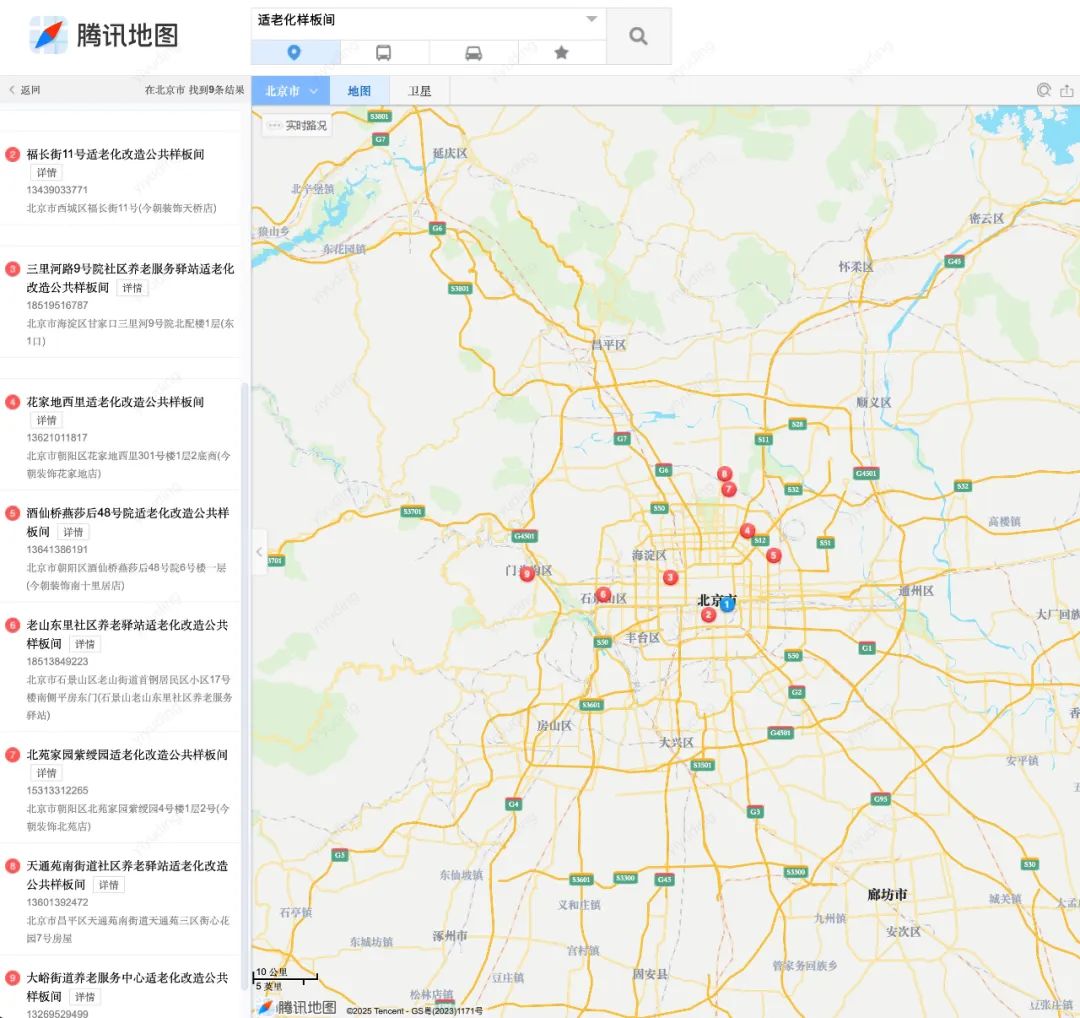The height and width of the screenshot is (1018, 1080).
Task: Click the Tencent Maps logo
Action: [x=104, y=35]
